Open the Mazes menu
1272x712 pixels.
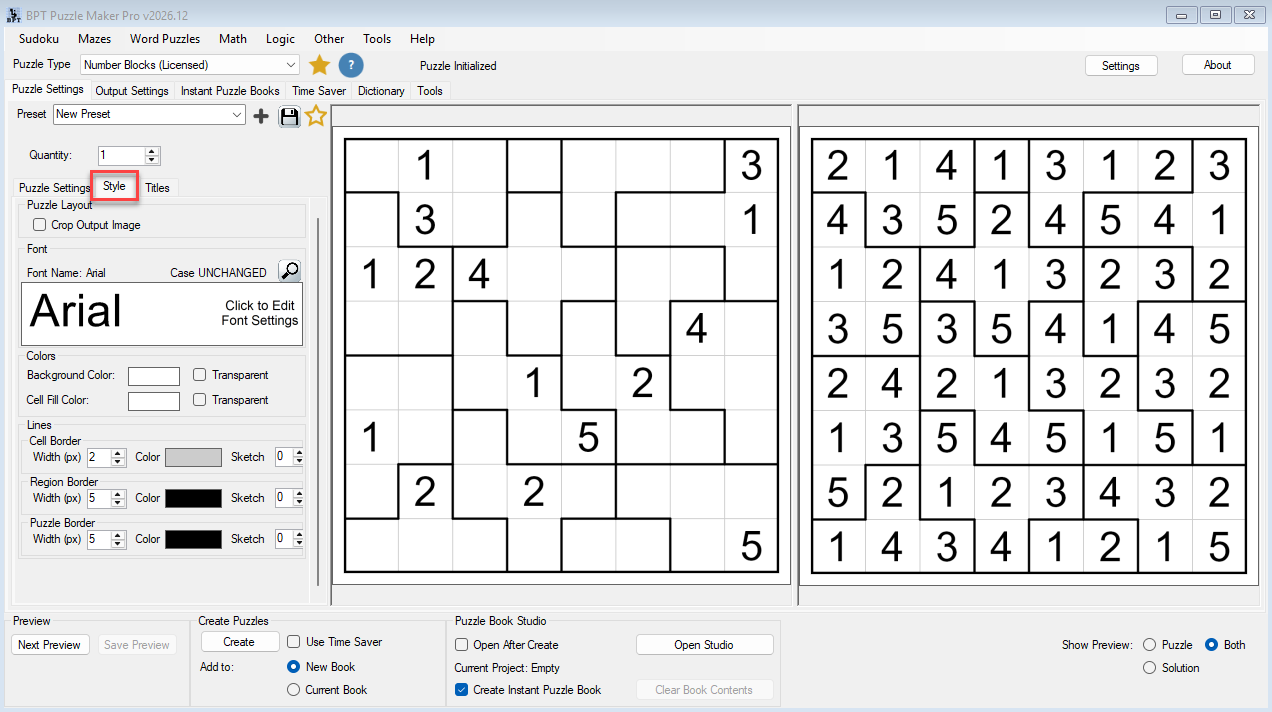94,39
